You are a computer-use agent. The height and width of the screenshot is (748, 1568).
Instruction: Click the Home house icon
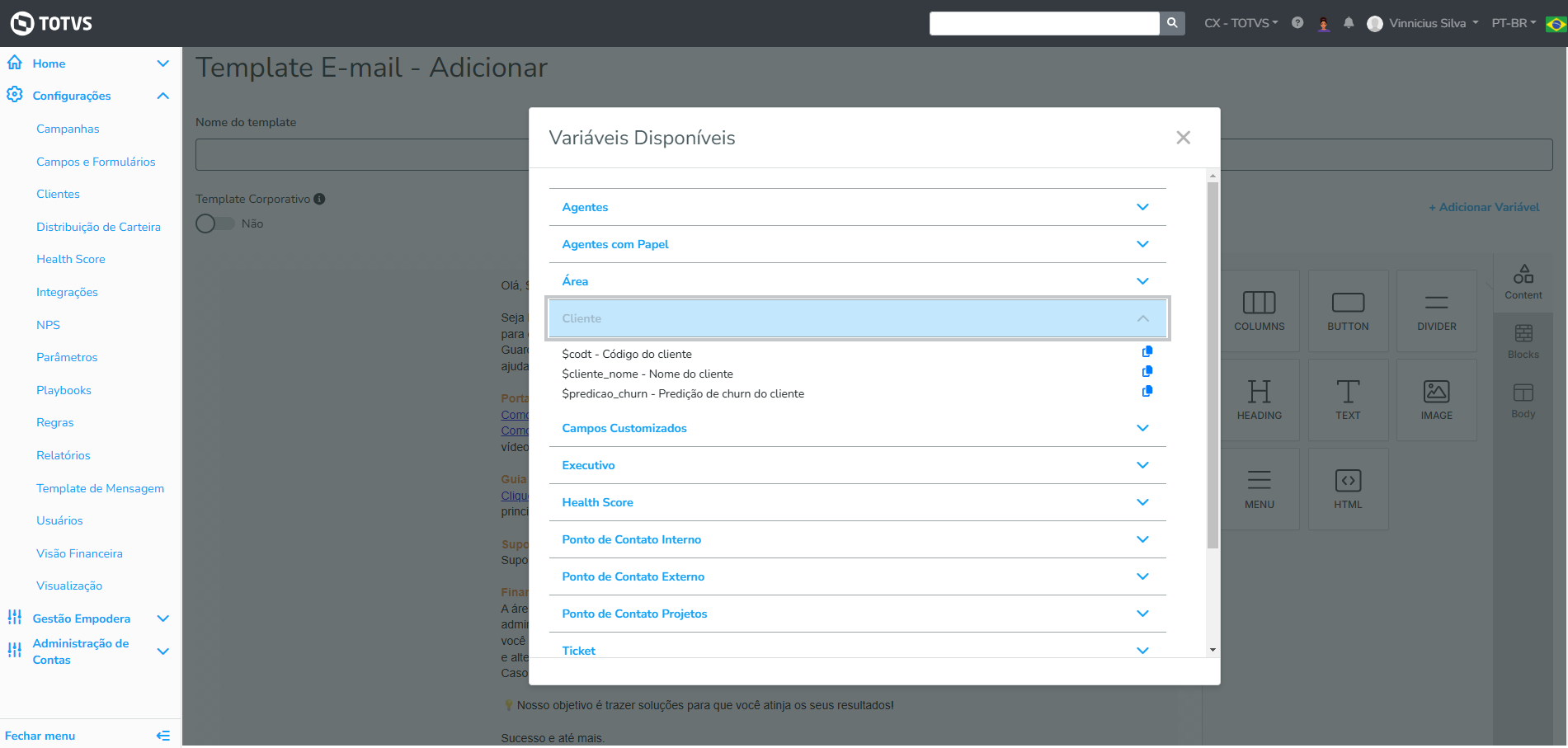click(x=15, y=63)
